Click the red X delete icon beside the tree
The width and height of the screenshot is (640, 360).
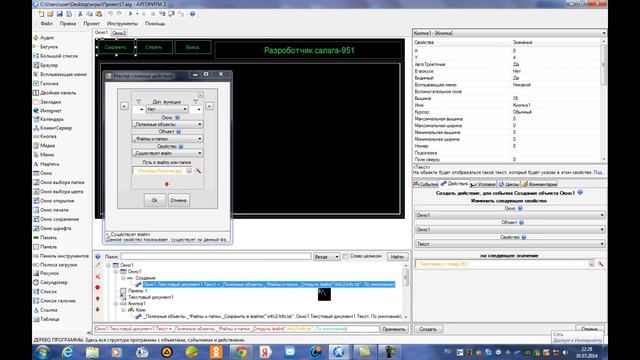[98, 276]
